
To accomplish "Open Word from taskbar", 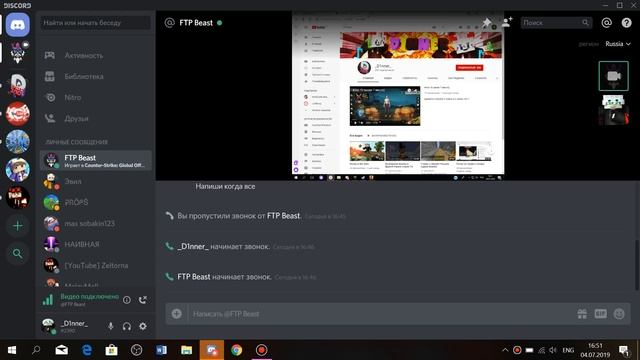I will tap(161, 350).
